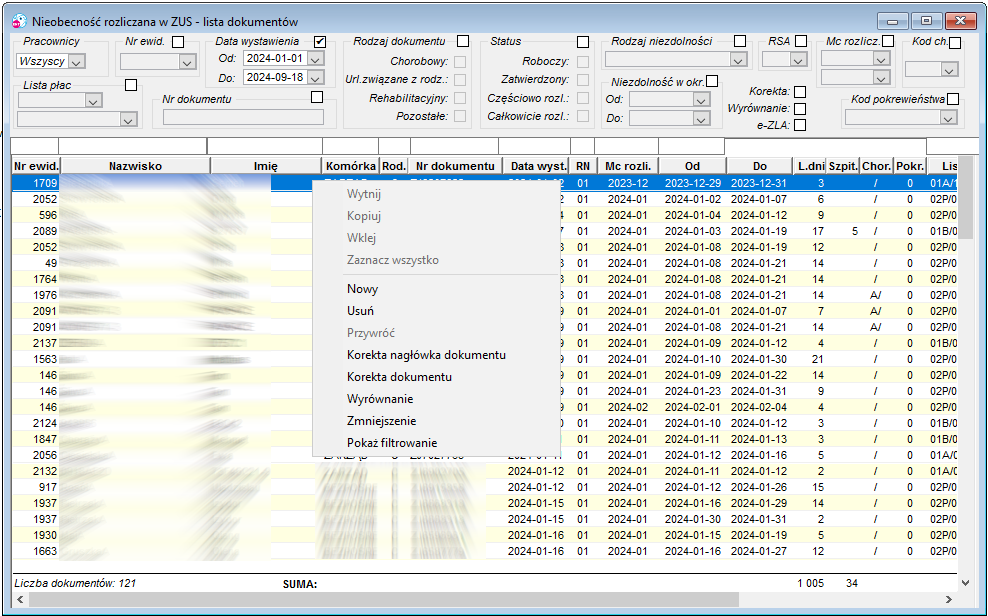Click into the Nr dokumentu text field
The image size is (988, 616).
(x=243, y=117)
